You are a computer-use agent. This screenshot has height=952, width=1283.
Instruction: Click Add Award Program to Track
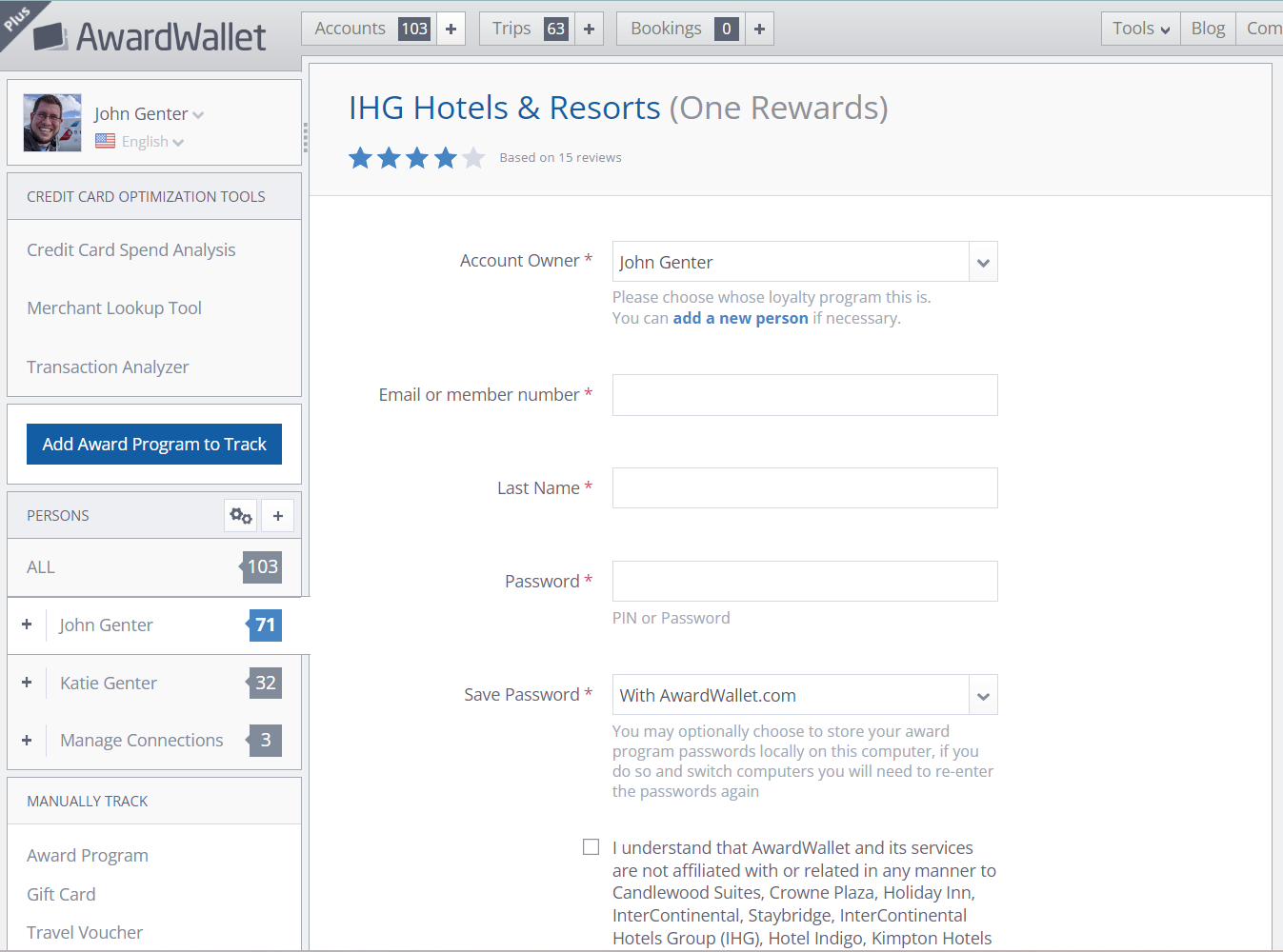click(153, 444)
